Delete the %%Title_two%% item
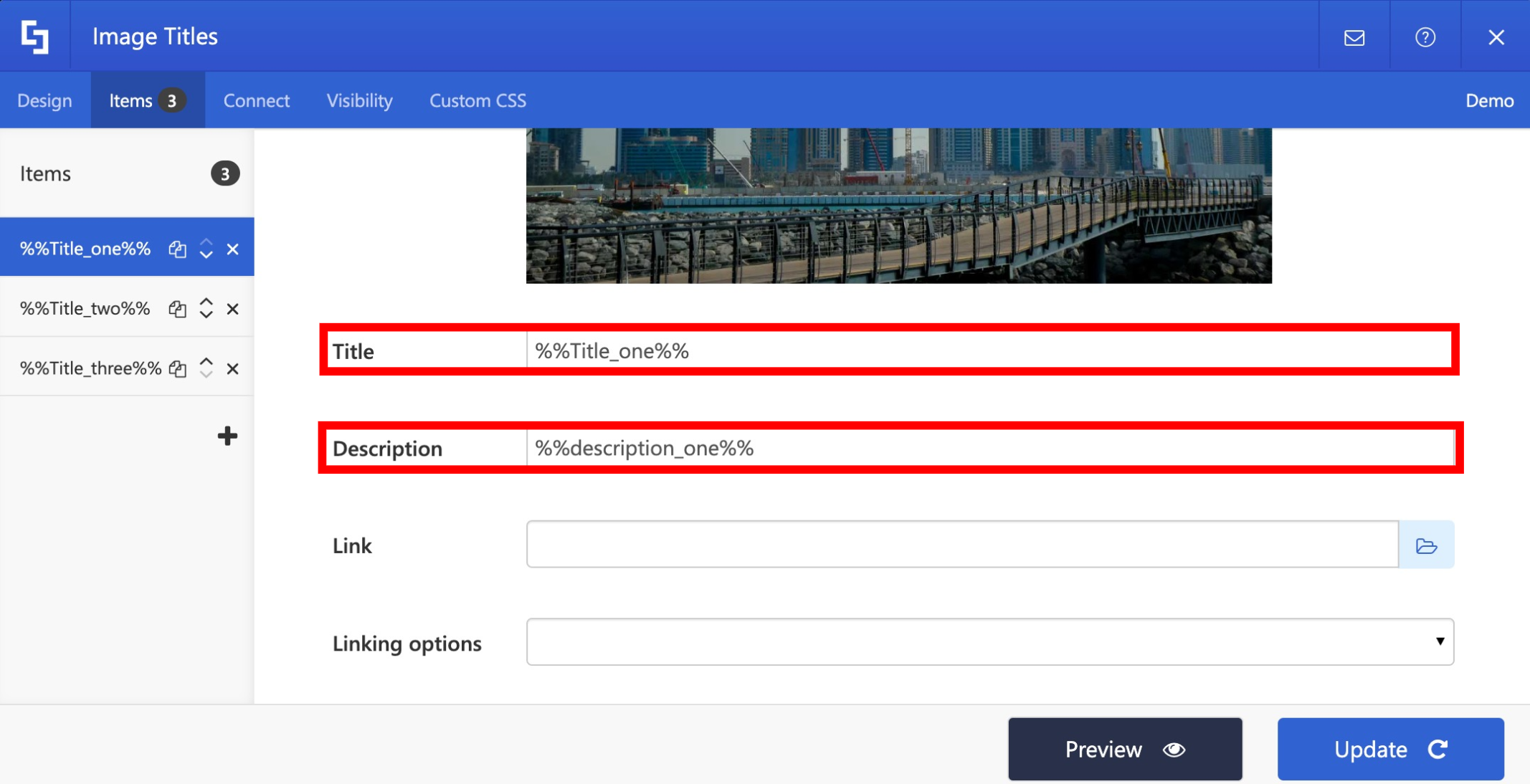 coord(232,309)
